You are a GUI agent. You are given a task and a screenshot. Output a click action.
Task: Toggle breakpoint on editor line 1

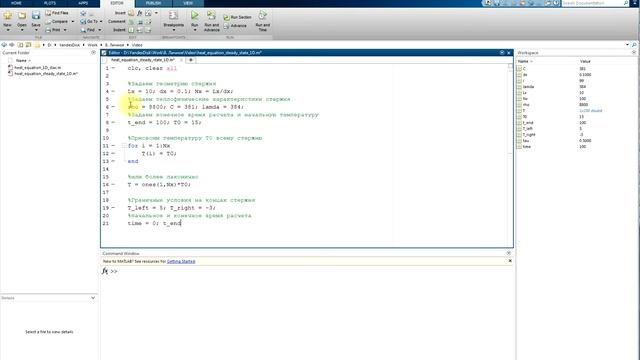(x=113, y=68)
